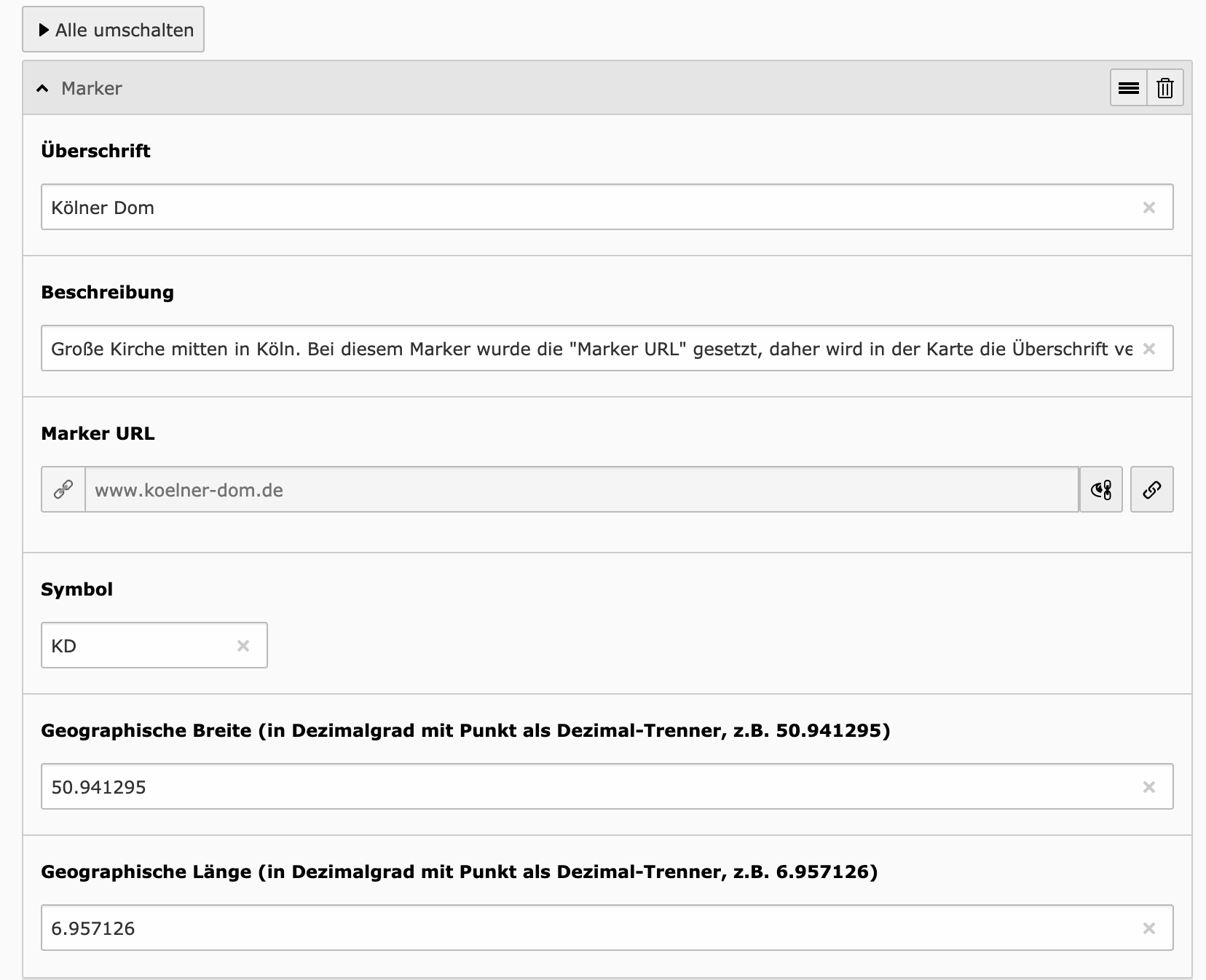Clear the Beschreibung field

tap(1148, 349)
